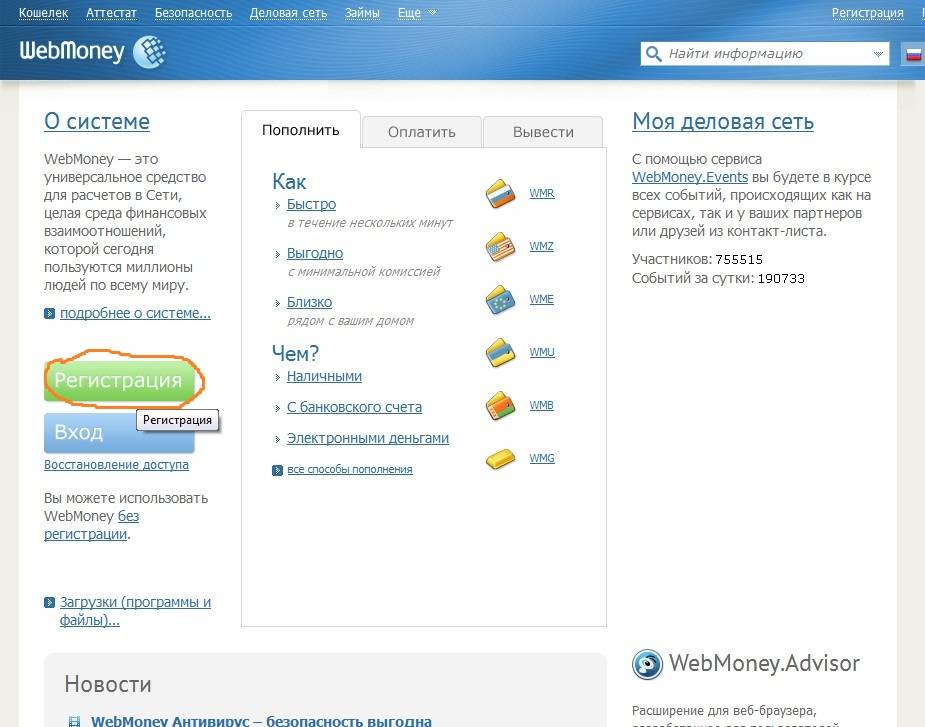Open 'все способы пополнения' link
Viewport: 925px width, 727px height.
point(350,470)
